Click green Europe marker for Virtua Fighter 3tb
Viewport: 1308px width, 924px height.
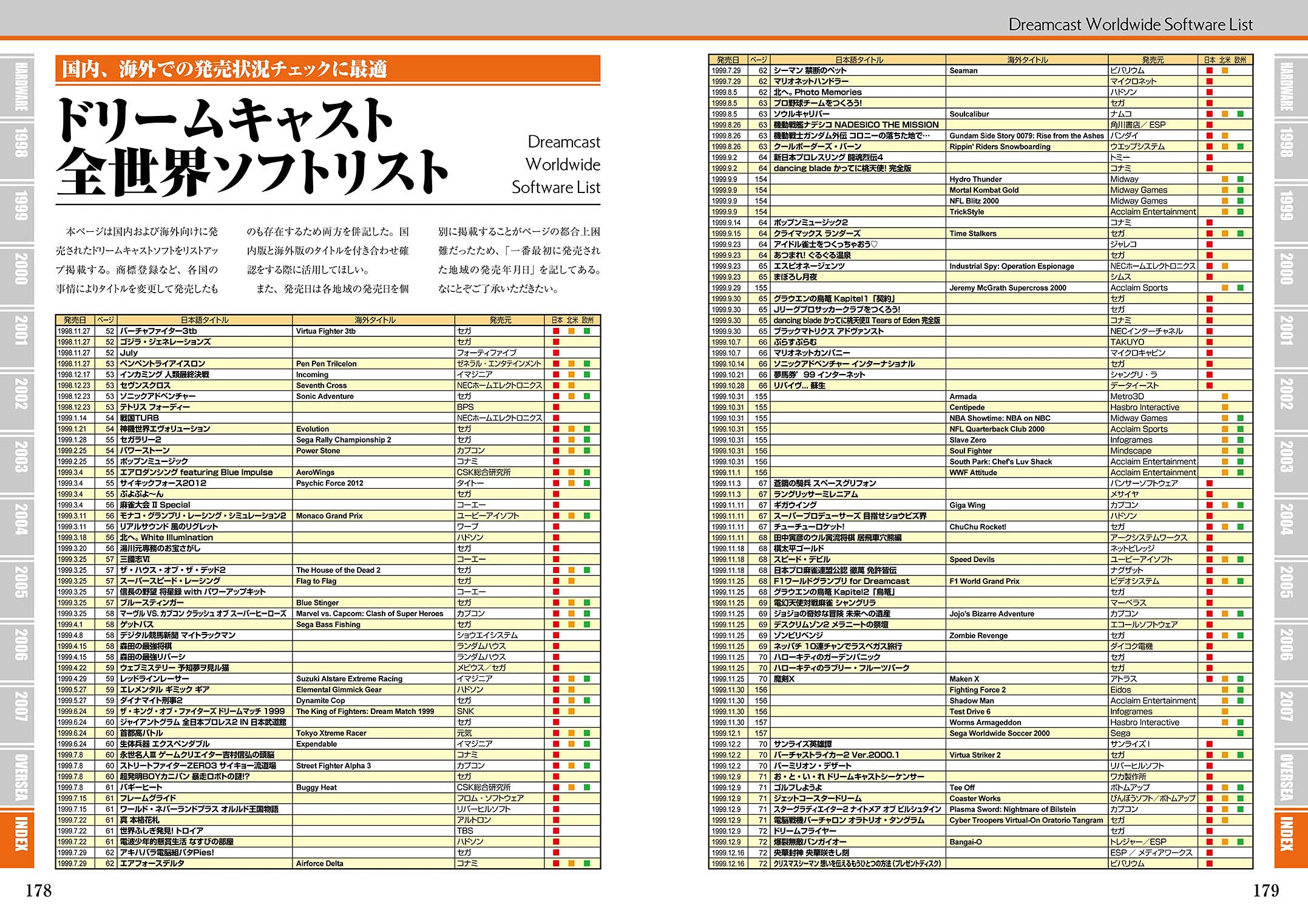587,331
